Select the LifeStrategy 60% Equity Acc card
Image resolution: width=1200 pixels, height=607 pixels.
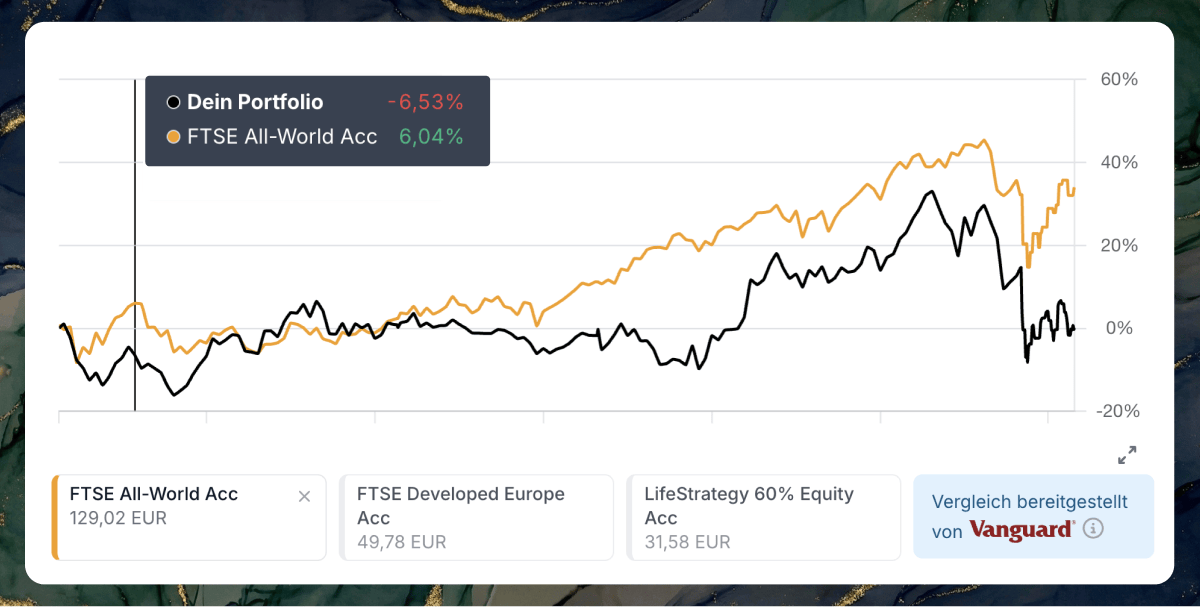point(763,517)
